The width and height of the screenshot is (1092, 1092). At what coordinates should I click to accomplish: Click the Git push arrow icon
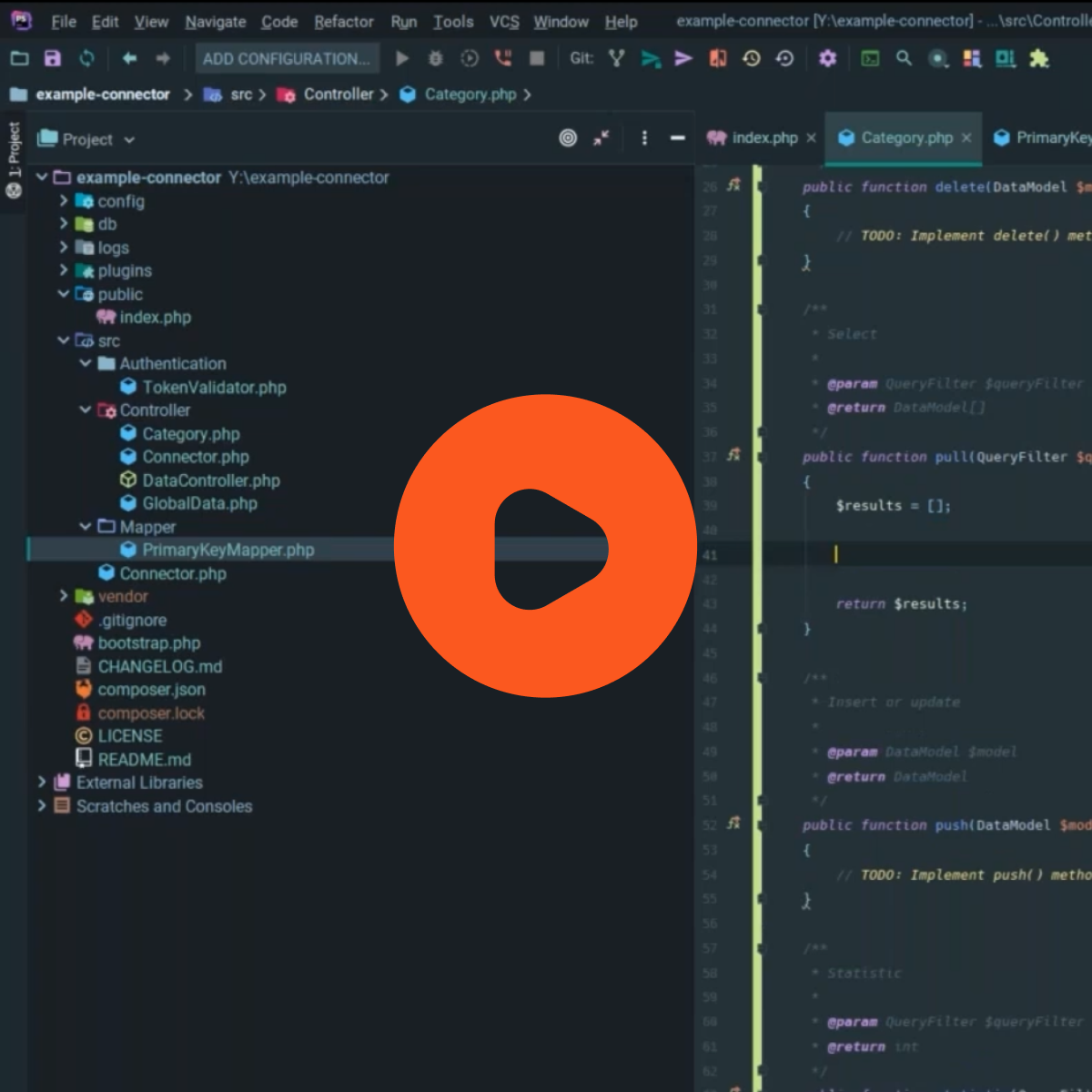[683, 58]
